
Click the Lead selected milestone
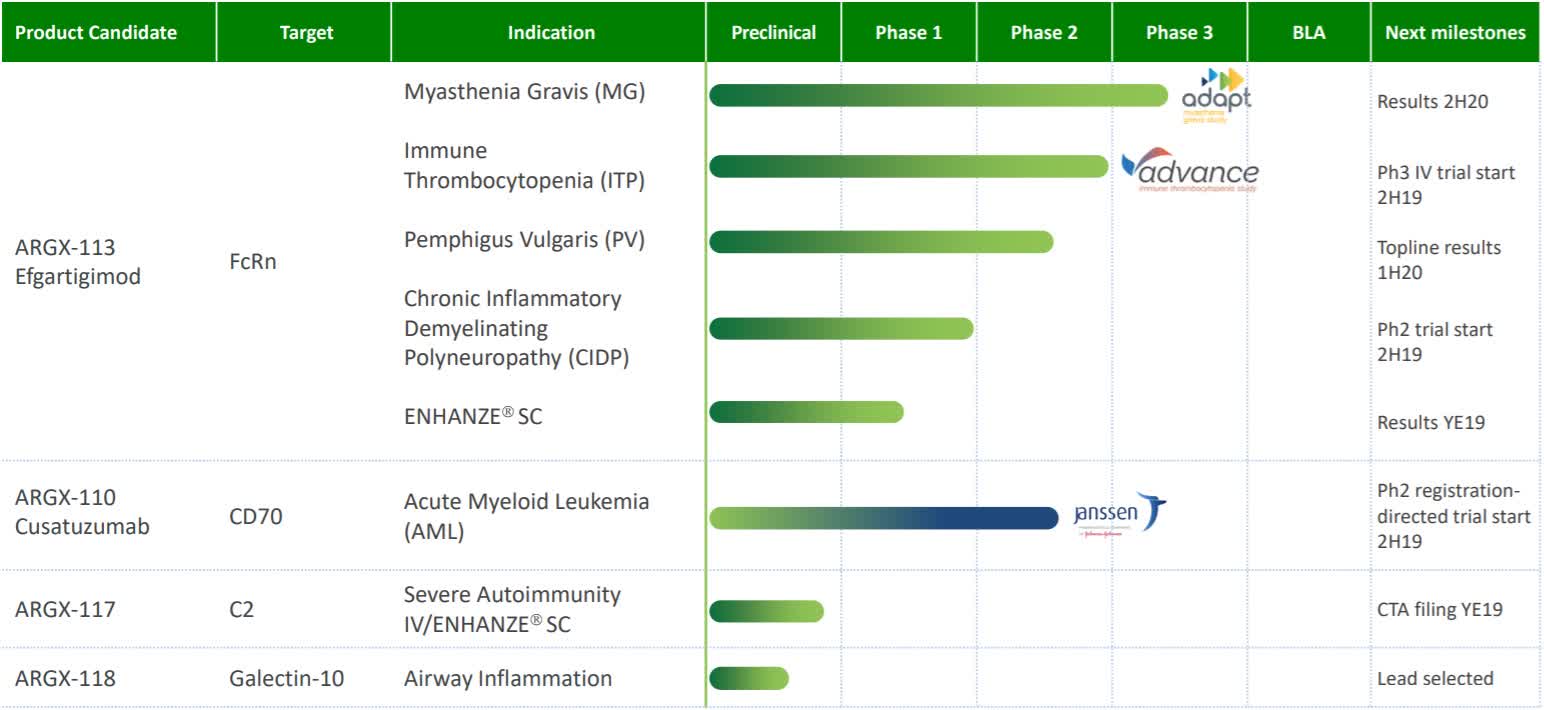point(1435,678)
